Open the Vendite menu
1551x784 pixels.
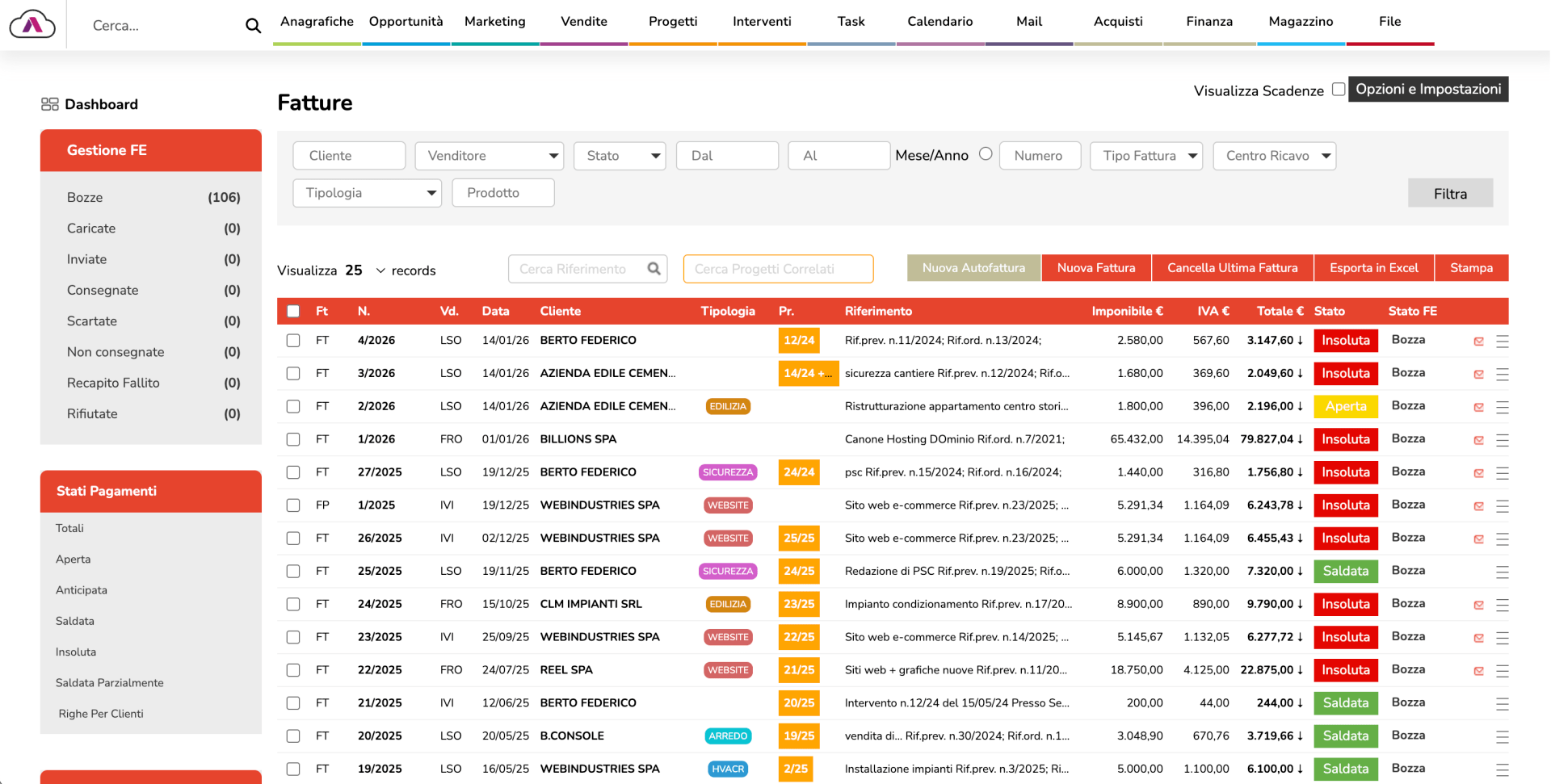coord(583,22)
